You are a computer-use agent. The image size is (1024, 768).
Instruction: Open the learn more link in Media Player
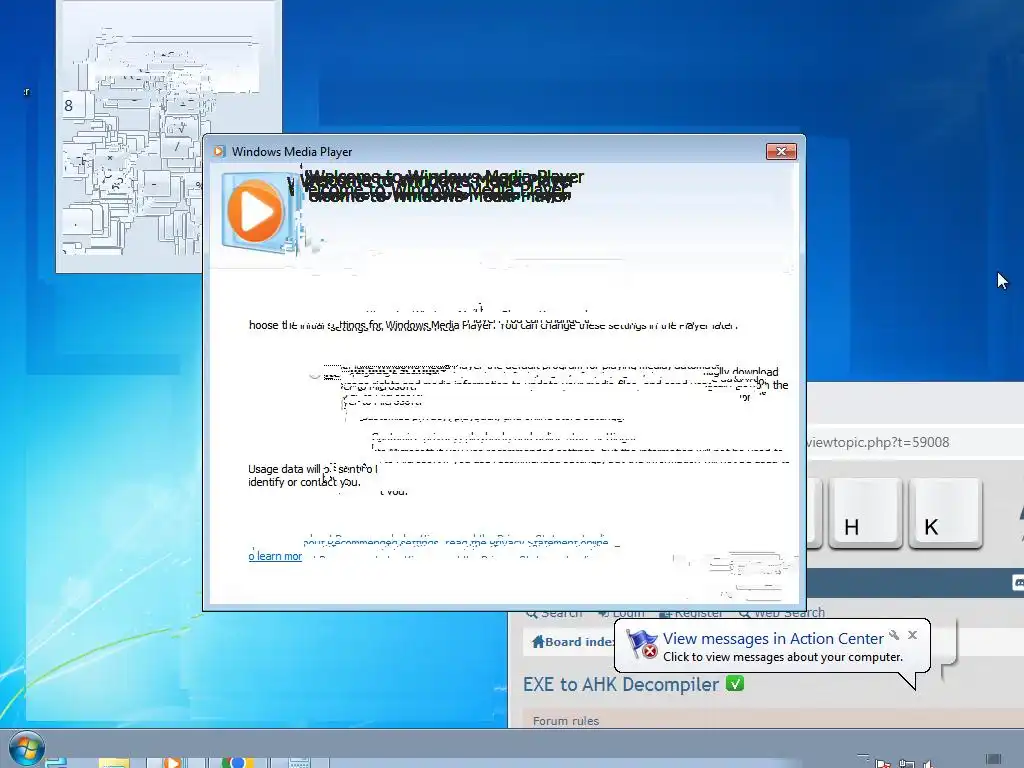point(275,556)
